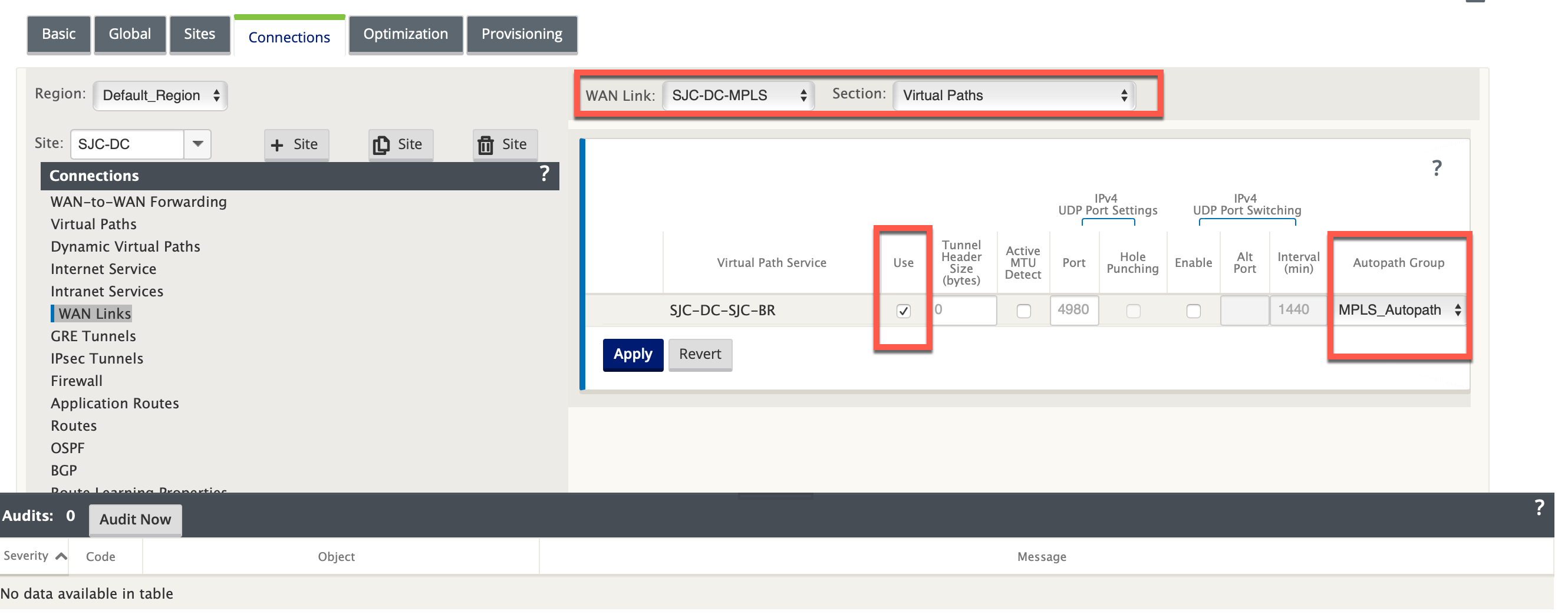Open Internet Service section
Viewport: 1568px width, 614px height.
click(104, 269)
